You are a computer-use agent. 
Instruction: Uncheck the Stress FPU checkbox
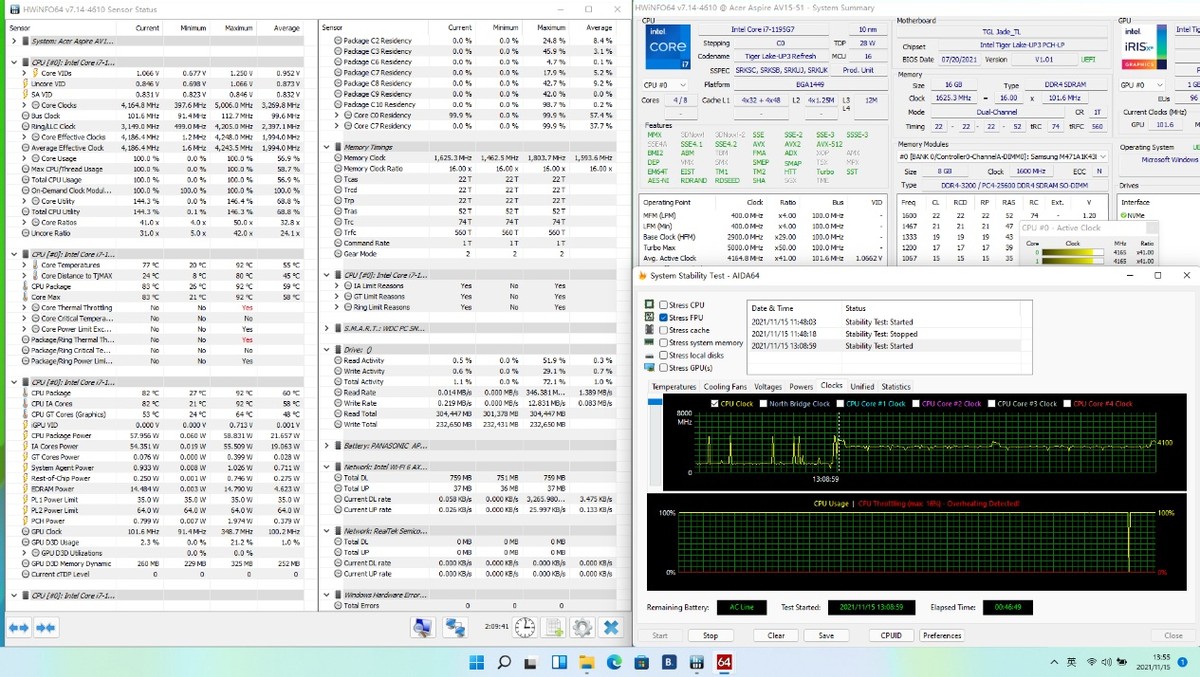click(x=663, y=317)
